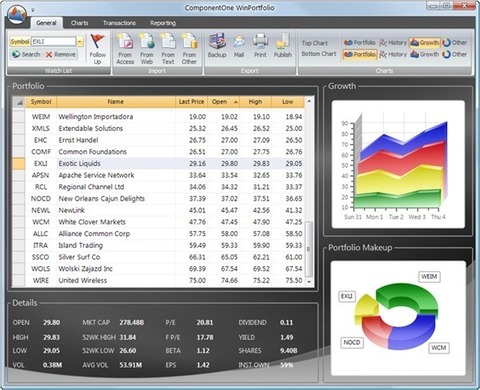Click the Backup export icon
Viewport: 480px width, 390px height.
point(217,41)
